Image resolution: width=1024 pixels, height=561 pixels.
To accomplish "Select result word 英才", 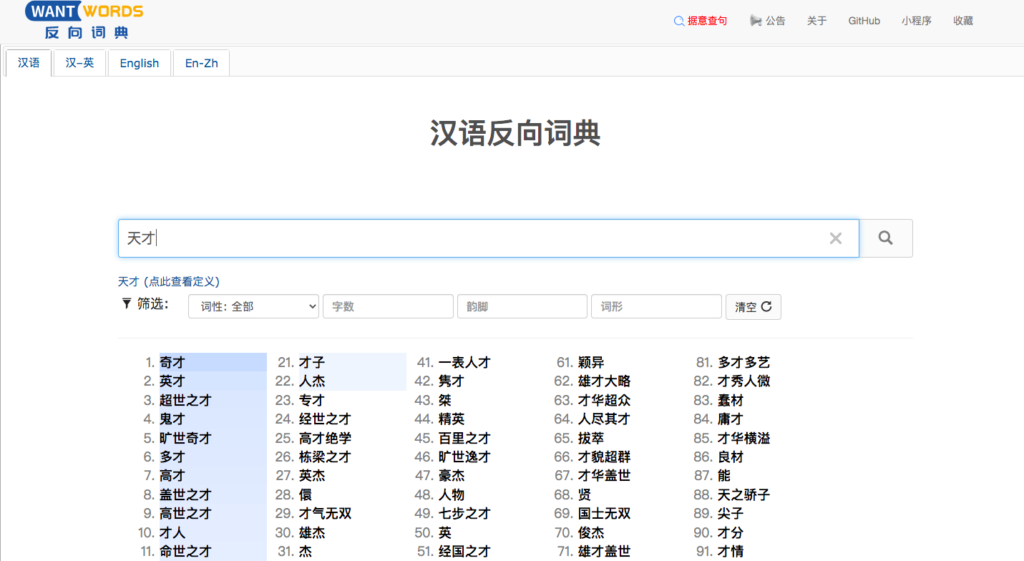I will click(x=172, y=381).
